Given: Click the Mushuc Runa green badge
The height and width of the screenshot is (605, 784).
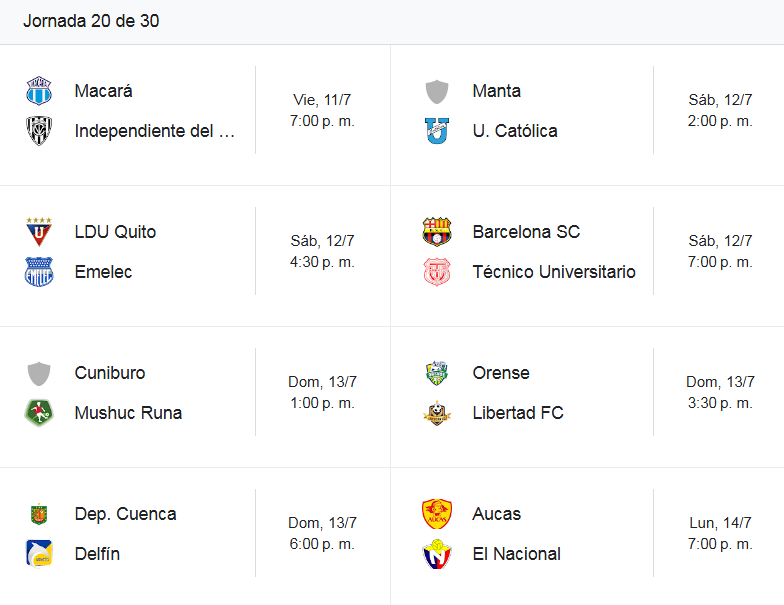Looking at the screenshot, I should pos(39,413).
